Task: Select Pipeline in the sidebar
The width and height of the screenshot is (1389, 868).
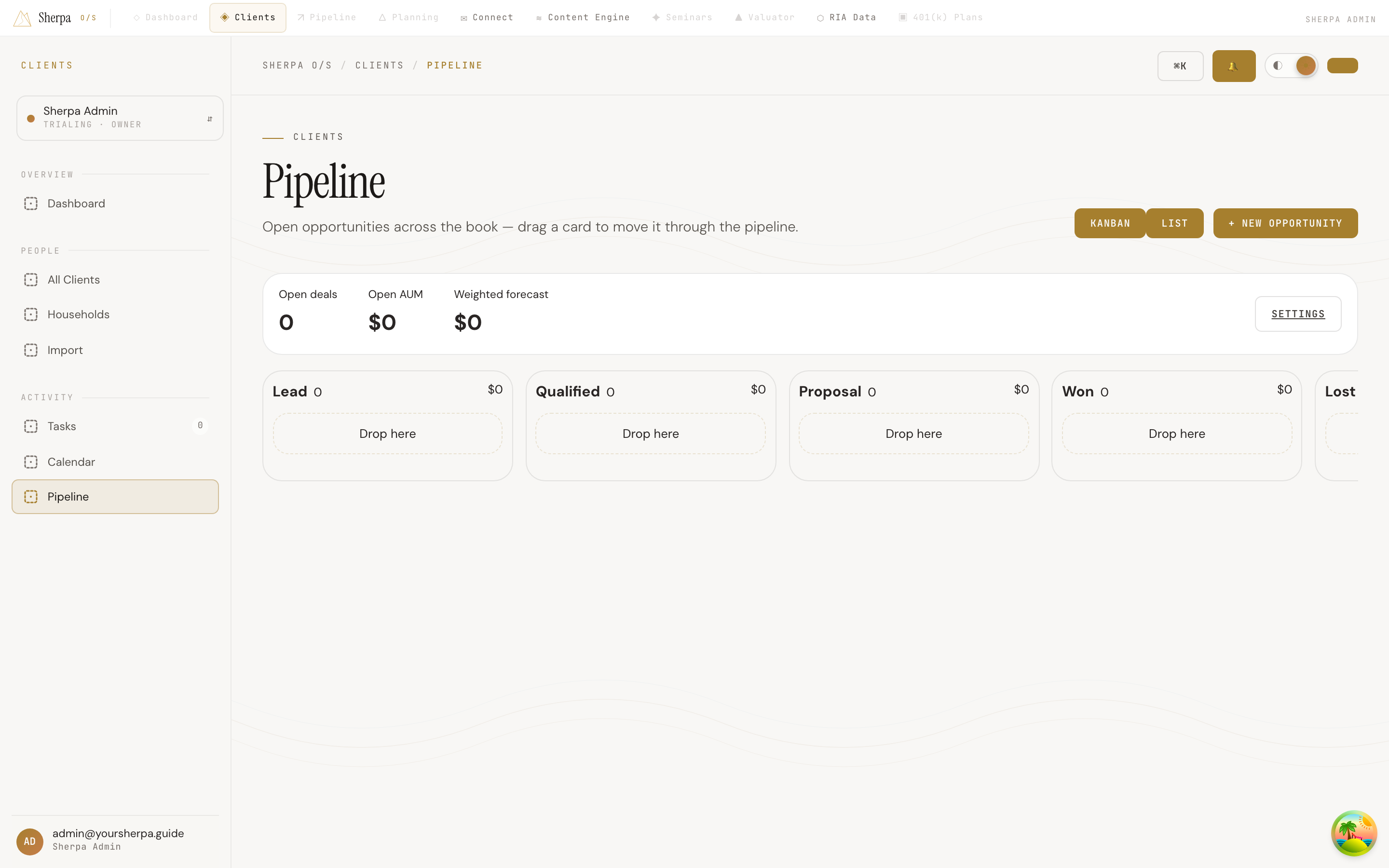Action: pos(115,497)
